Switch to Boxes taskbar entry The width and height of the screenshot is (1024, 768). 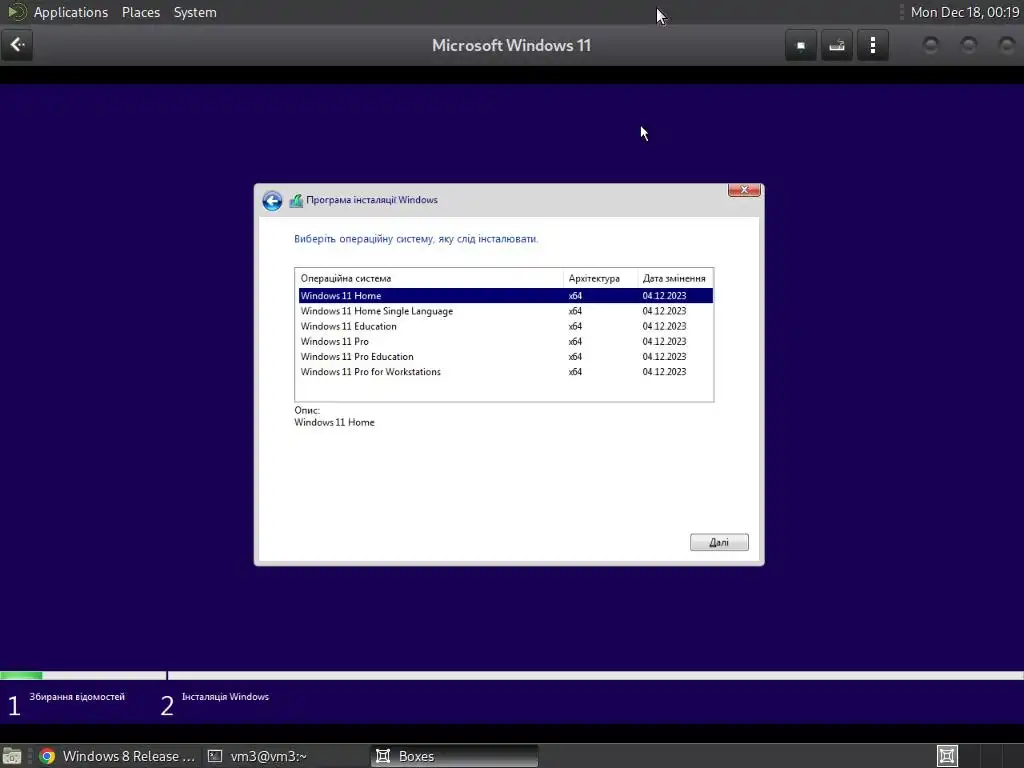tap(455, 756)
